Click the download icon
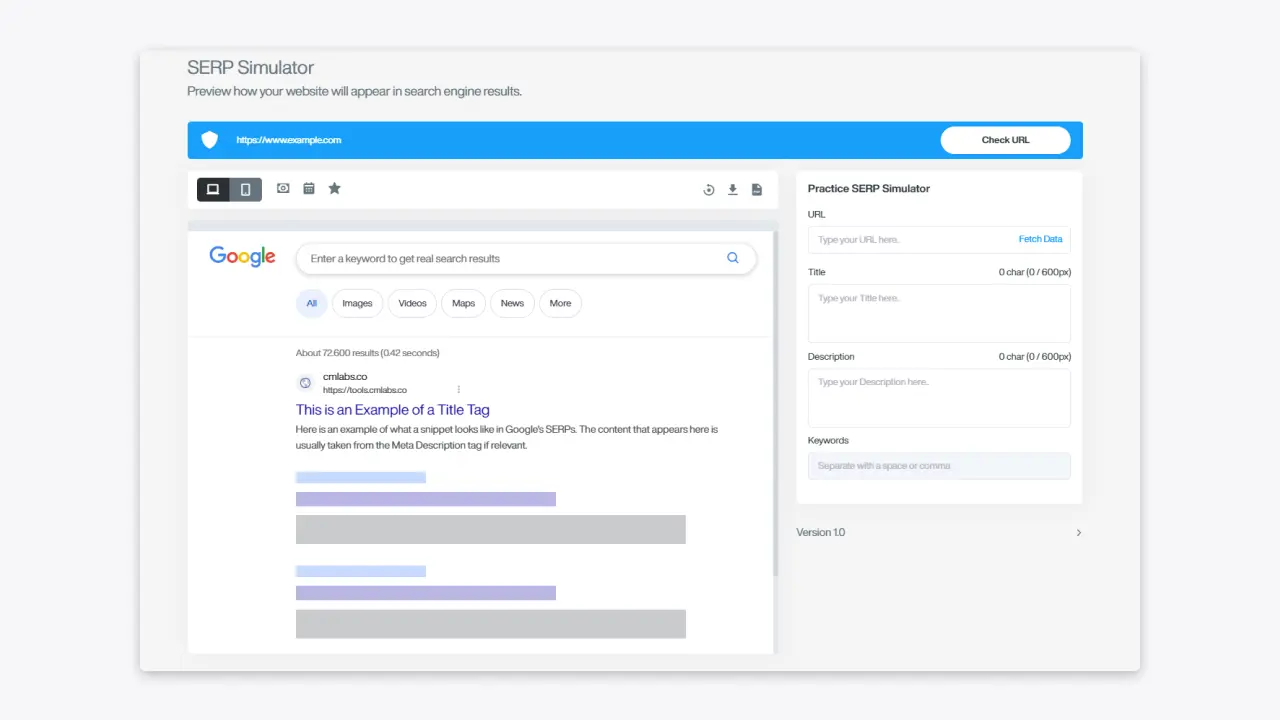Screen dimensions: 1280x720 (733, 190)
